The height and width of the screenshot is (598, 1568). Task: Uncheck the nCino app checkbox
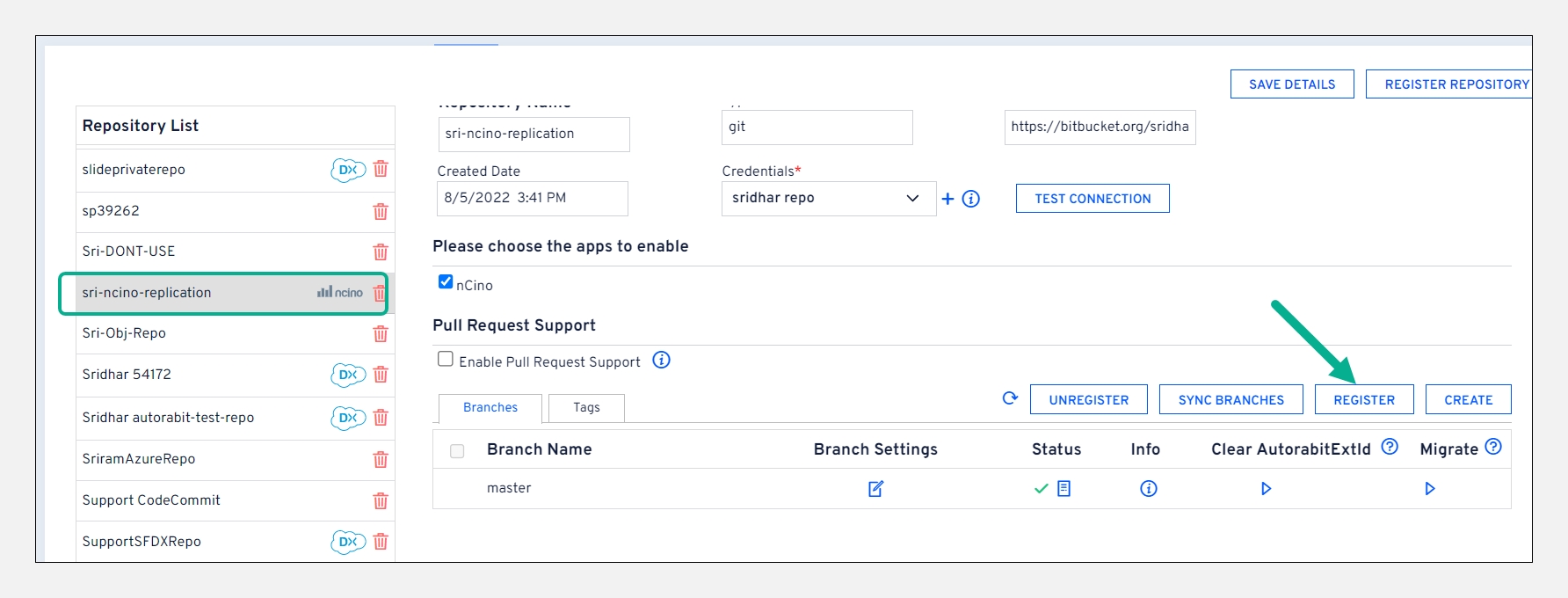click(x=446, y=282)
